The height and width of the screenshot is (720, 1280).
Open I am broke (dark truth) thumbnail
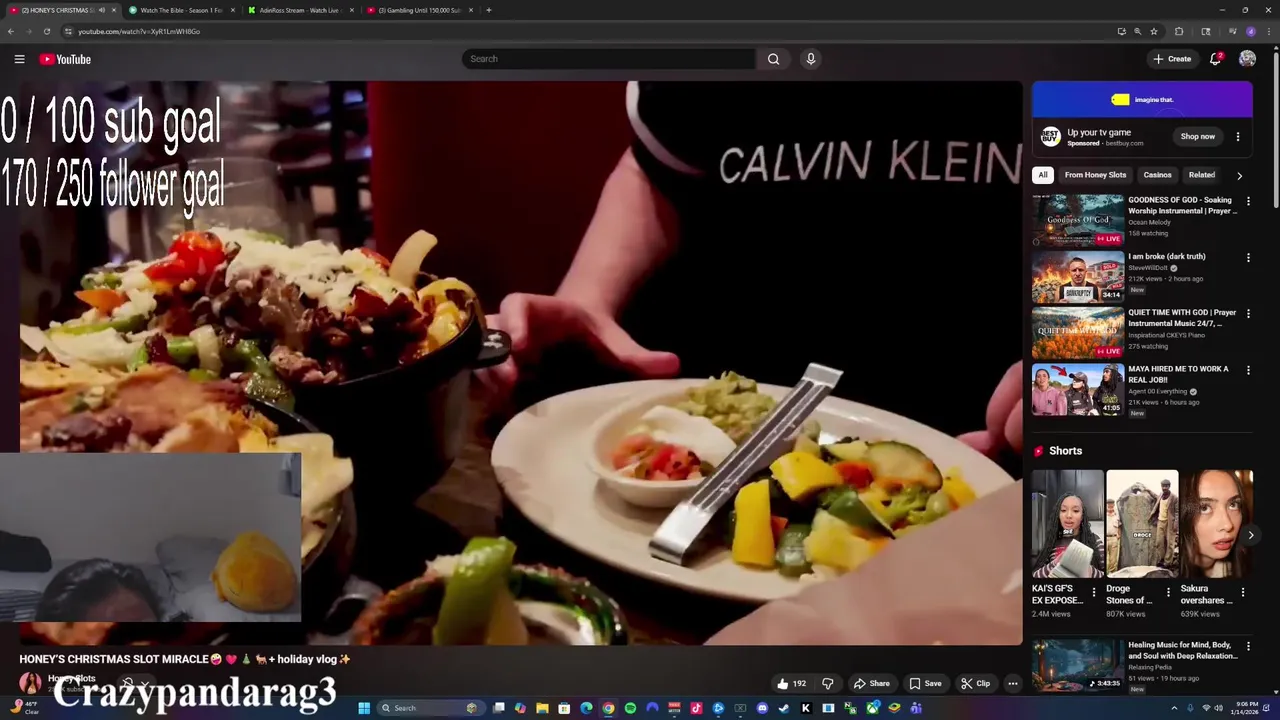click(x=1078, y=276)
